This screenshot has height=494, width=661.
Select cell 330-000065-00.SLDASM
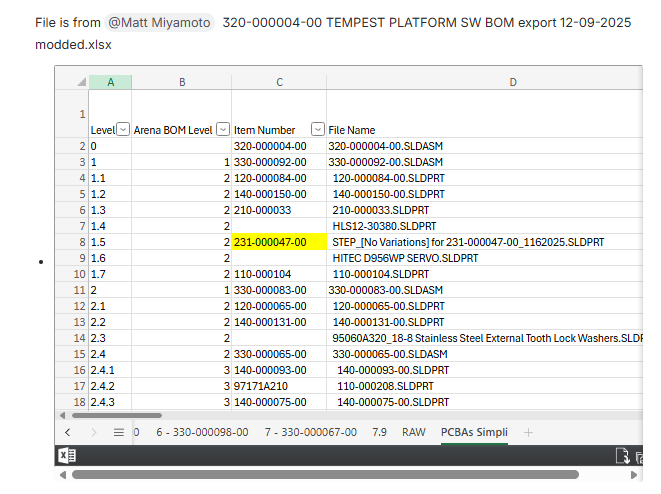coord(485,354)
